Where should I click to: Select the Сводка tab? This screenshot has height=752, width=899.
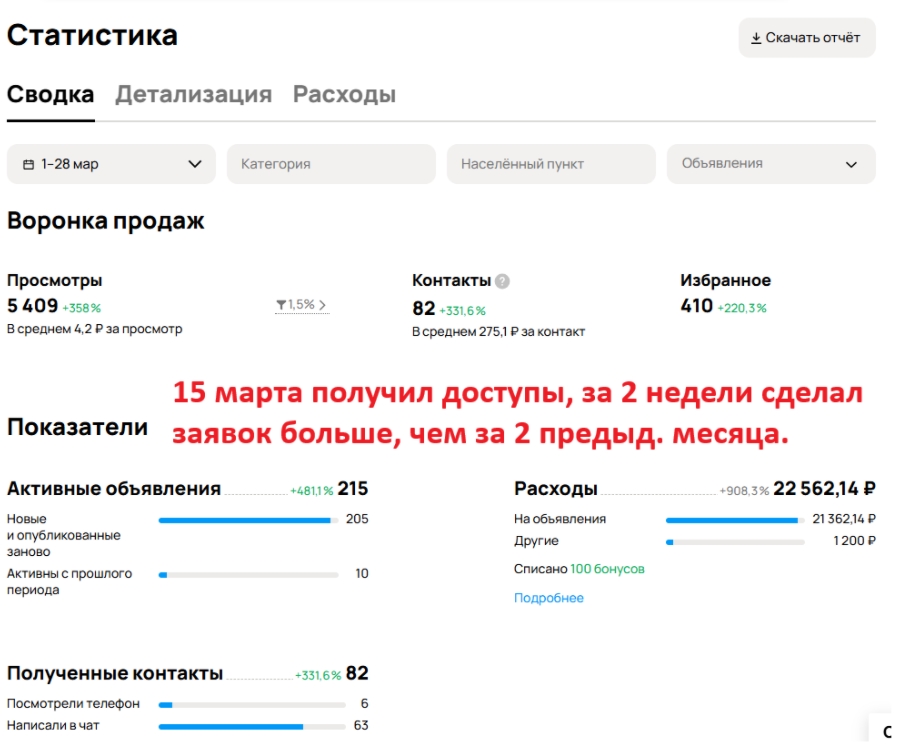pos(51,94)
